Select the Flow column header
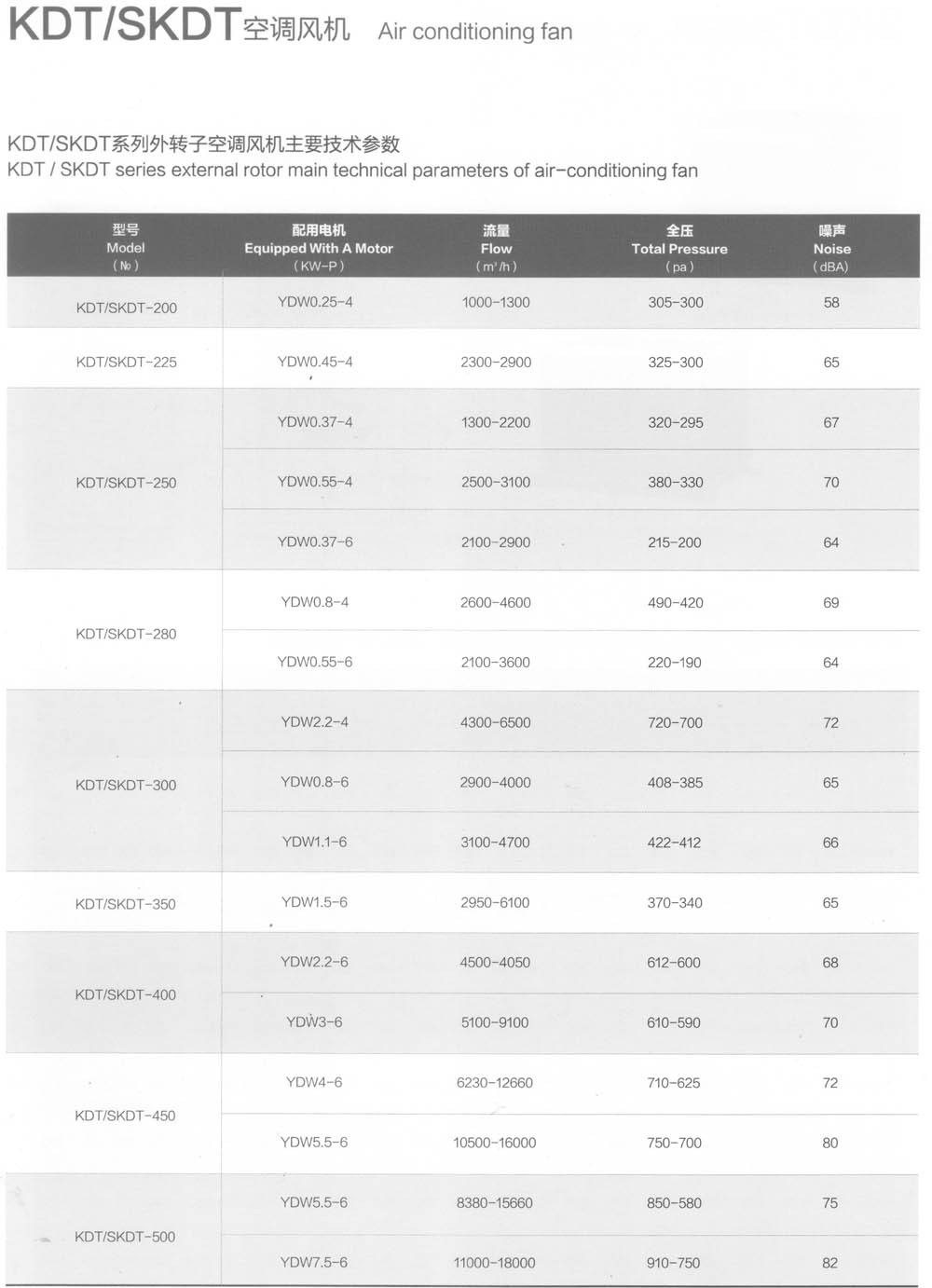This screenshot has height=1288, width=932. point(496,249)
